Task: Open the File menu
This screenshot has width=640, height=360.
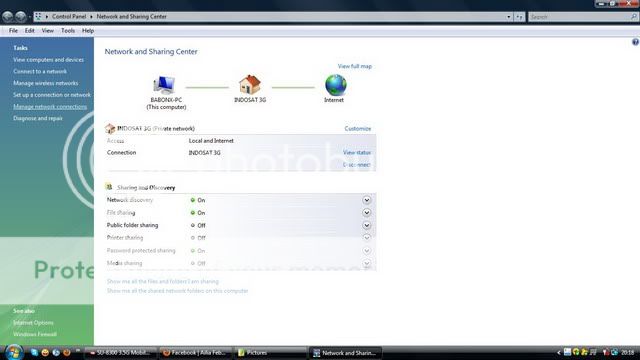Action: coord(13,31)
